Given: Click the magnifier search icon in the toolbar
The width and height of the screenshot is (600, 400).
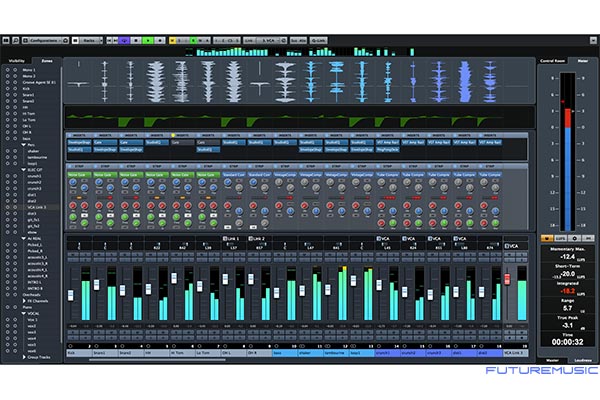Looking at the screenshot, I should point(16,40).
